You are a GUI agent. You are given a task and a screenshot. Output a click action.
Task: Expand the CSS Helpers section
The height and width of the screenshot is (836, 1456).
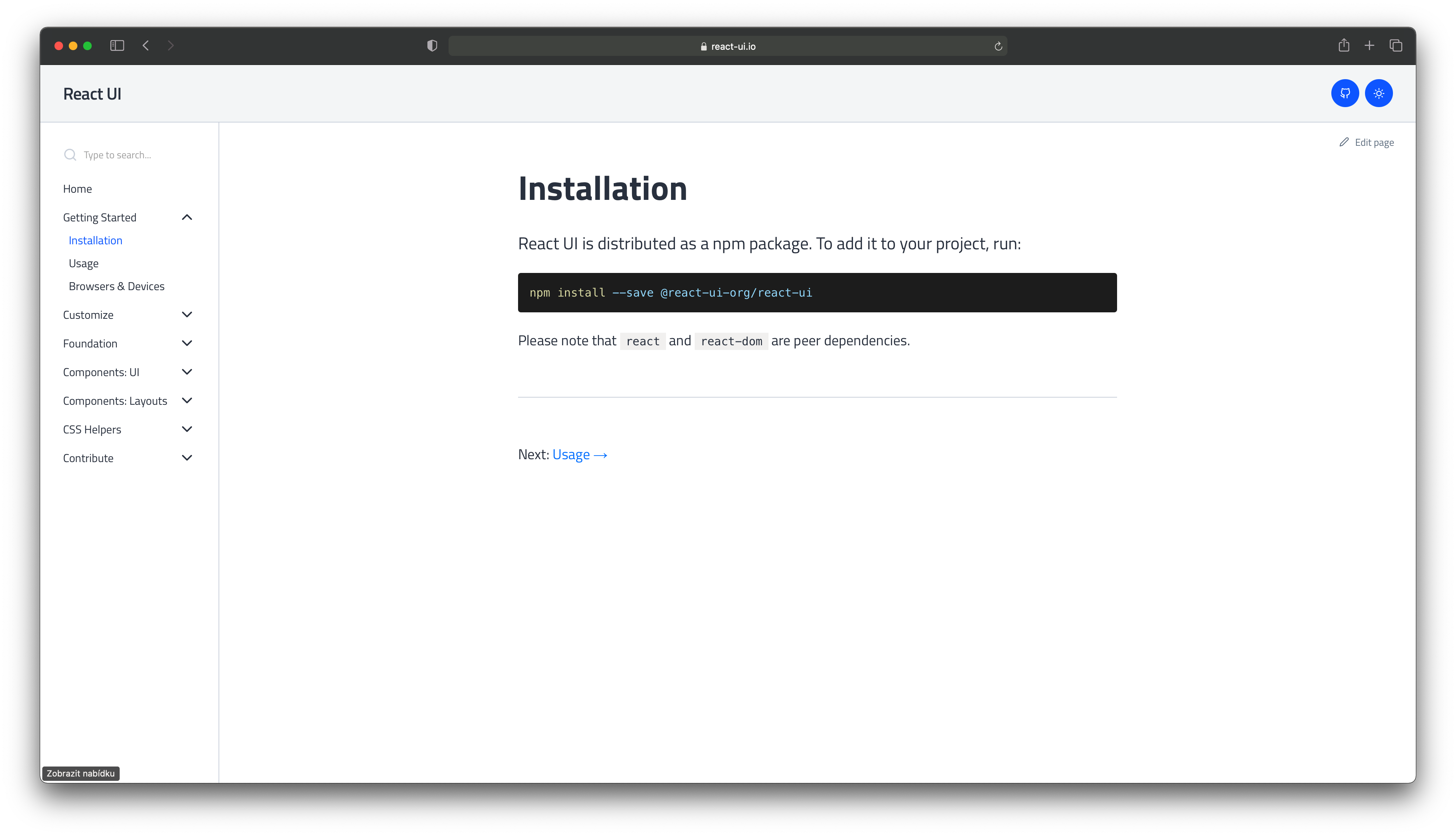click(x=187, y=429)
